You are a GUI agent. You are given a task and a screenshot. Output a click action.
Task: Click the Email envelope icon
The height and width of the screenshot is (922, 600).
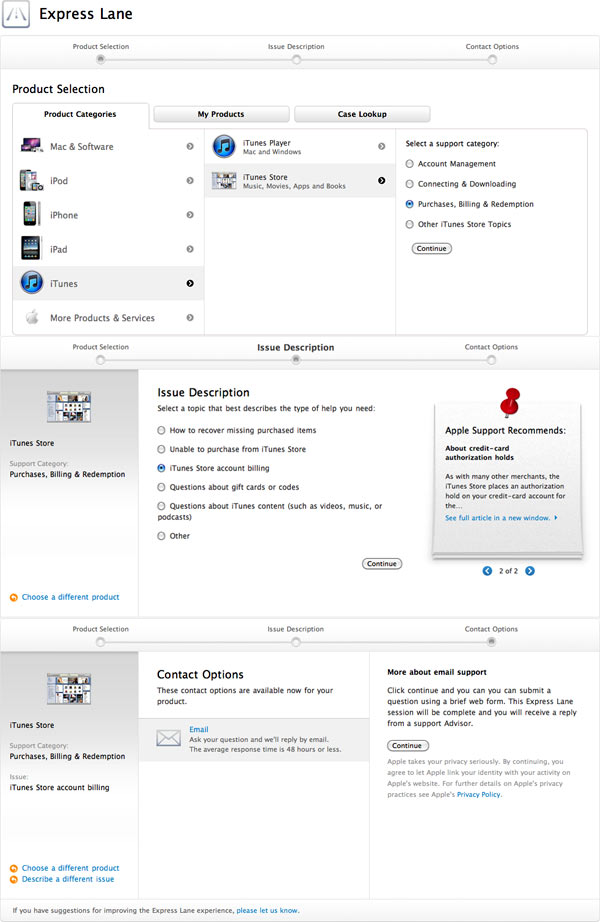coord(169,739)
